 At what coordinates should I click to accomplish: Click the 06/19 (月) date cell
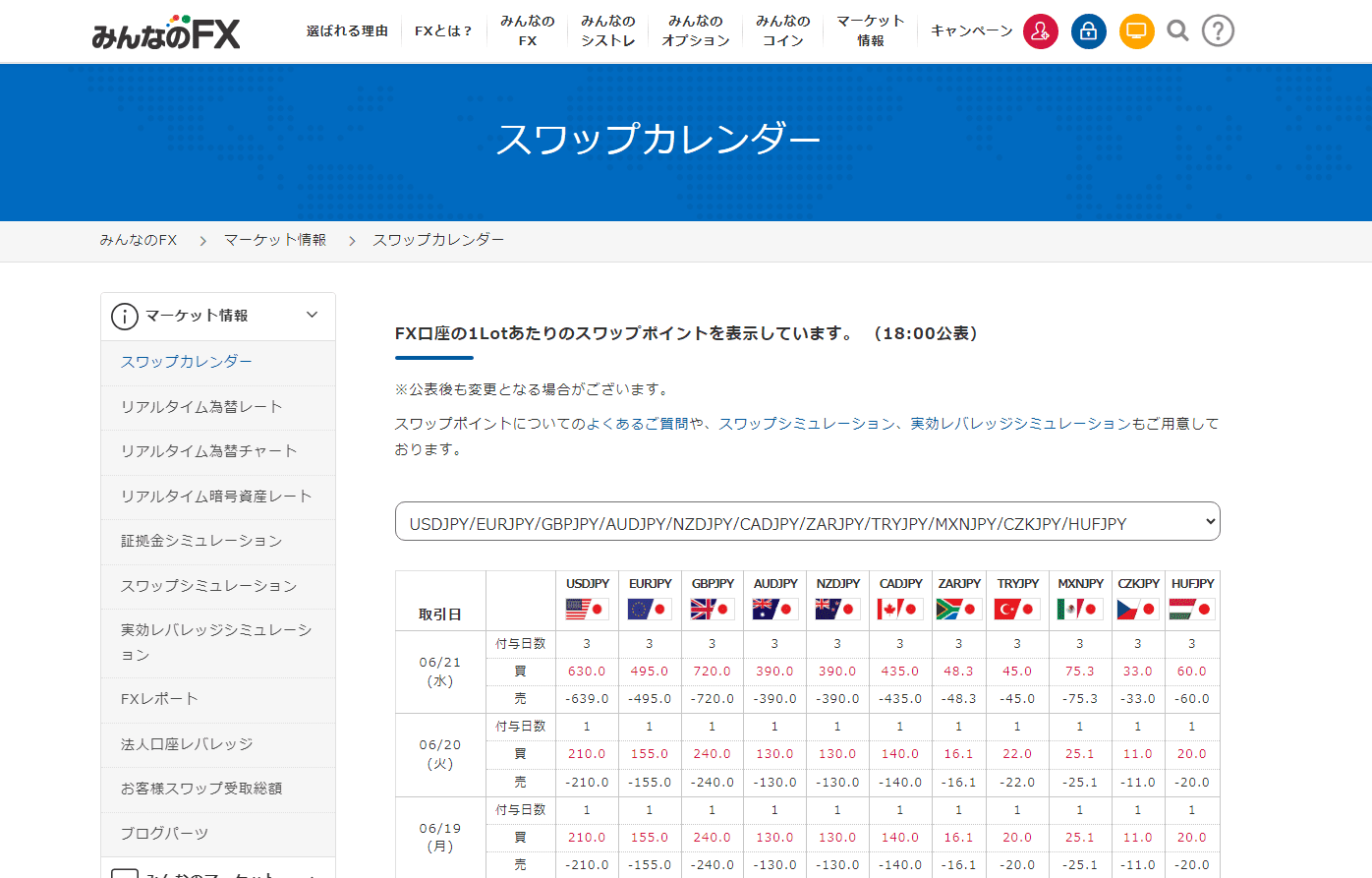pyautogui.click(x=440, y=837)
